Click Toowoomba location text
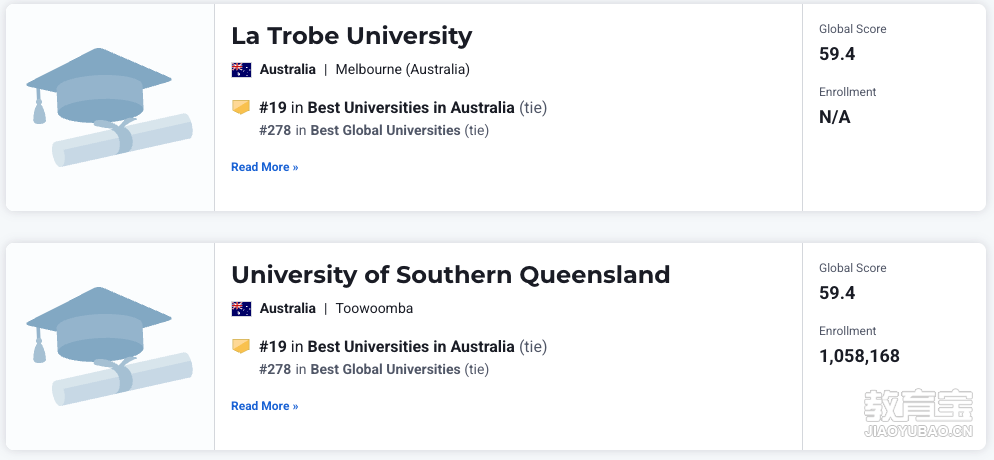 374,309
